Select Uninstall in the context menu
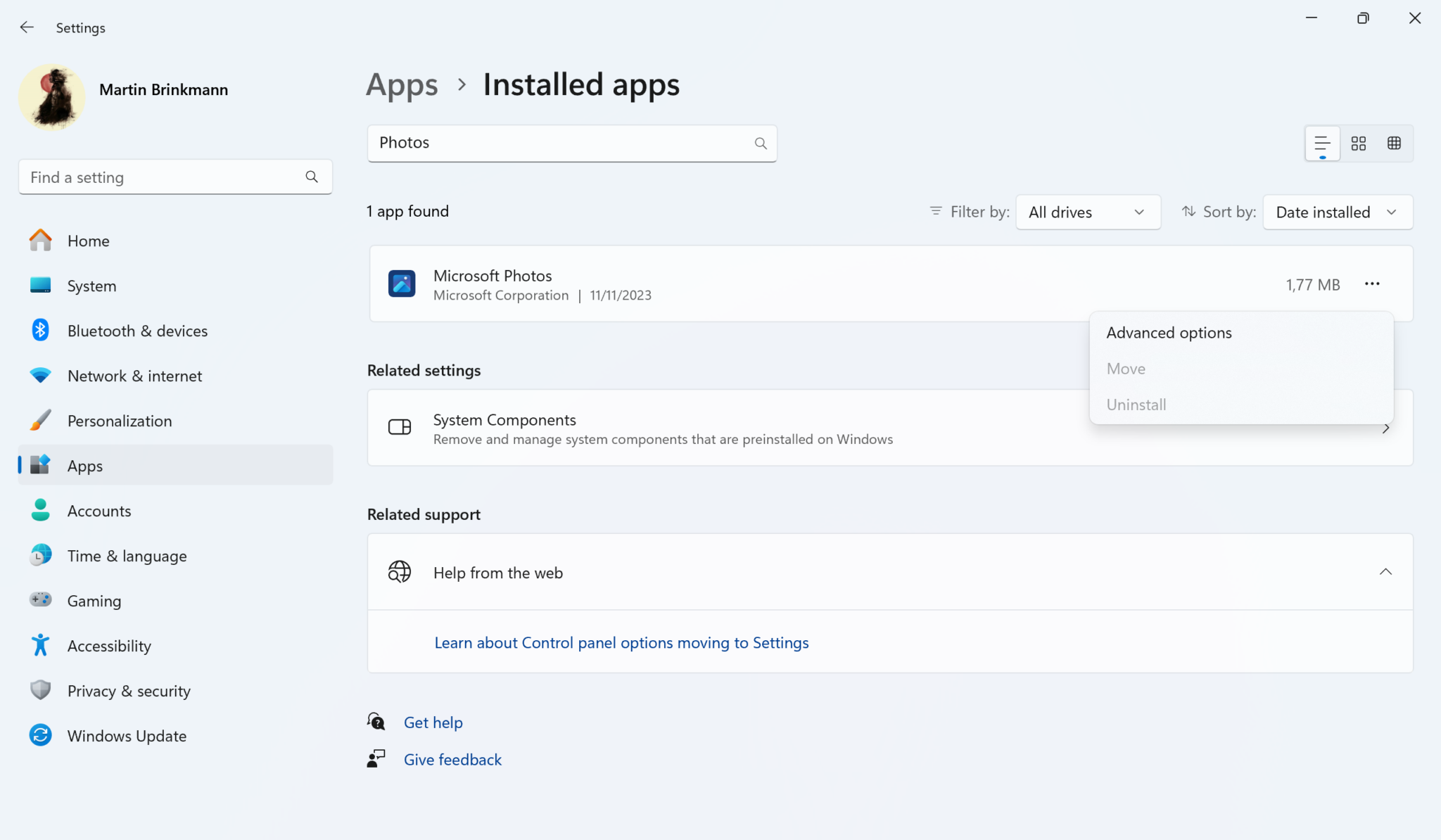 pos(1136,405)
